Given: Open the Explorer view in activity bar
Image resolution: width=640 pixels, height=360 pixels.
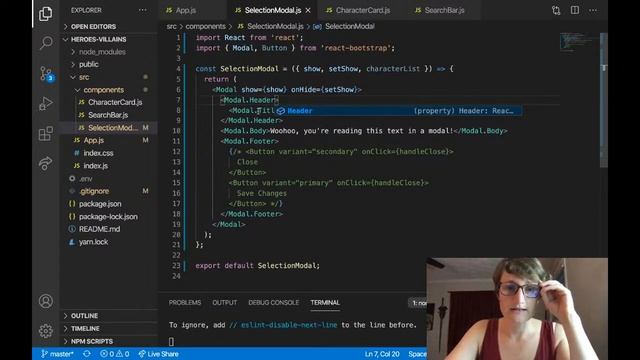Looking at the screenshot, I should (45, 13).
